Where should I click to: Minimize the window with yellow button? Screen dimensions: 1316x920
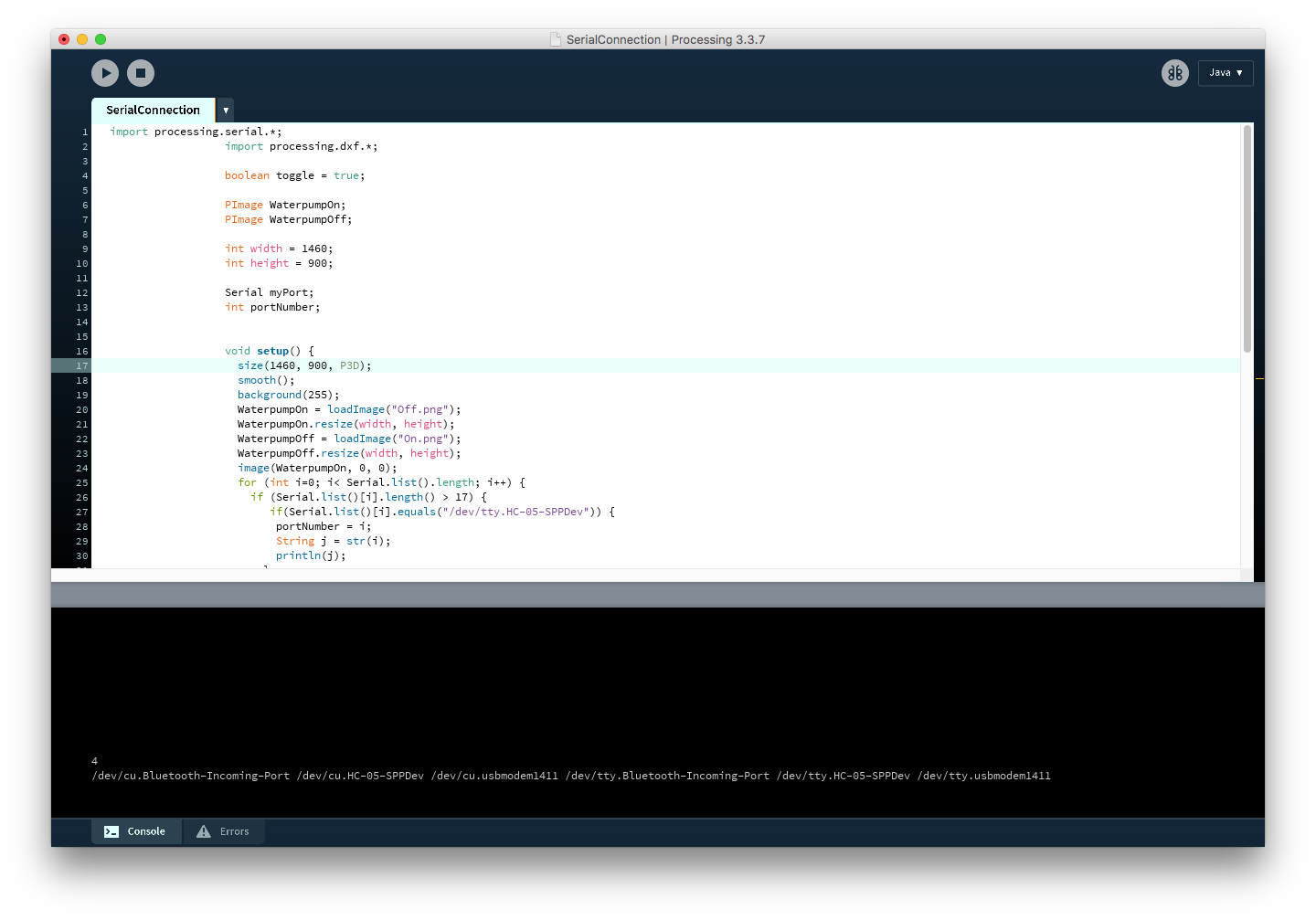click(82, 39)
